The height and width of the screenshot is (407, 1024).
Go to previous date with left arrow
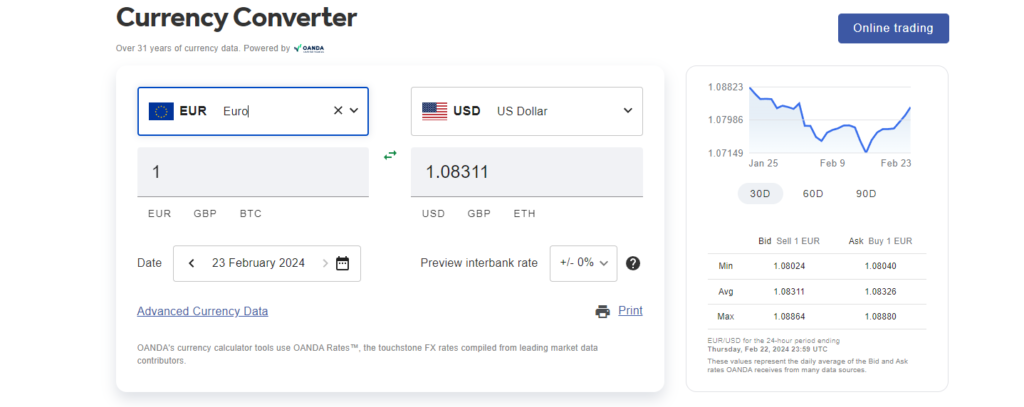[x=191, y=263]
